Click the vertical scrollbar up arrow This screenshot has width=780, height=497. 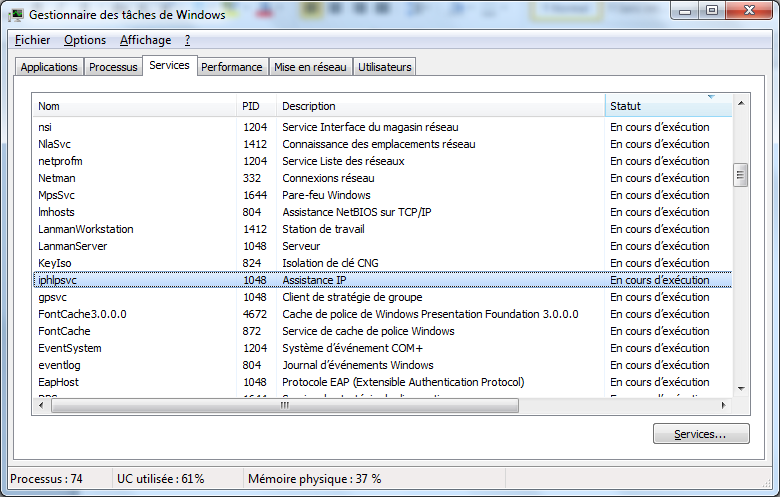pyautogui.click(x=741, y=103)
